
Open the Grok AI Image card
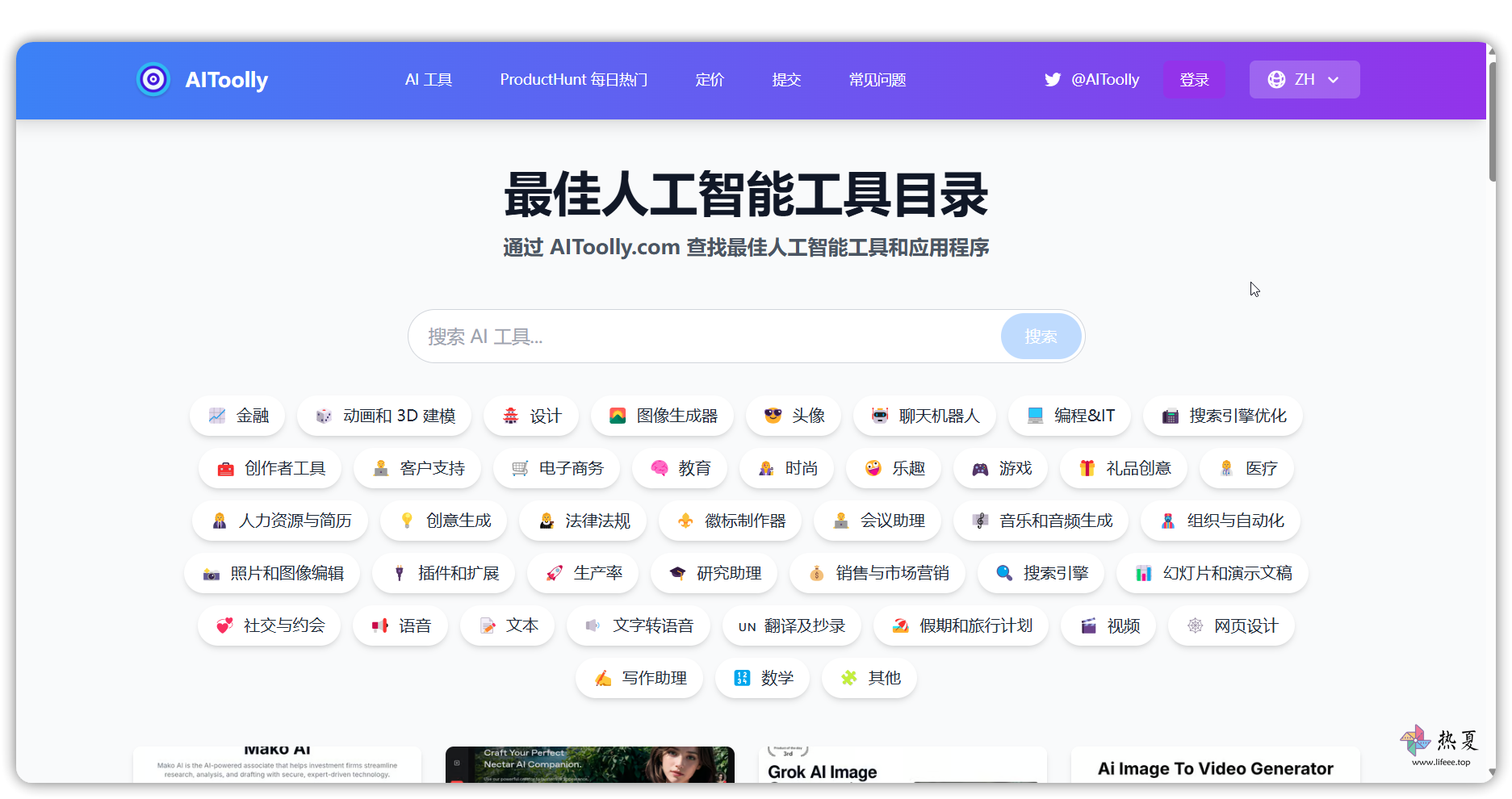click(x=822, y=772)
